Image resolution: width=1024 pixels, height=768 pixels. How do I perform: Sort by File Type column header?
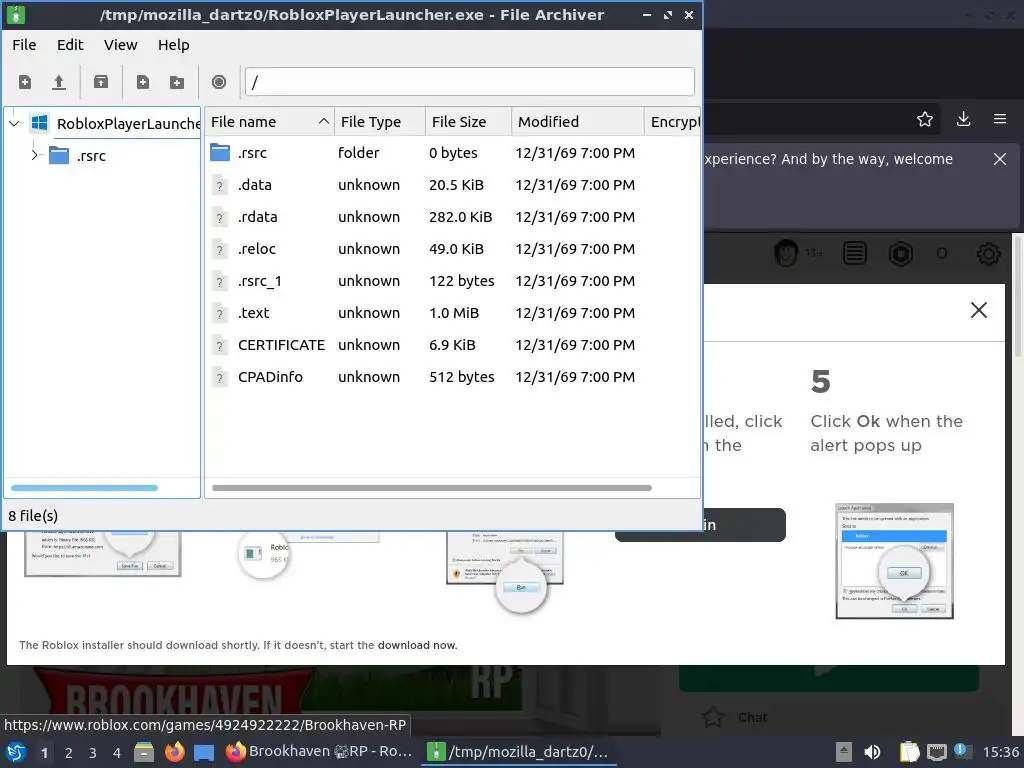380,122
